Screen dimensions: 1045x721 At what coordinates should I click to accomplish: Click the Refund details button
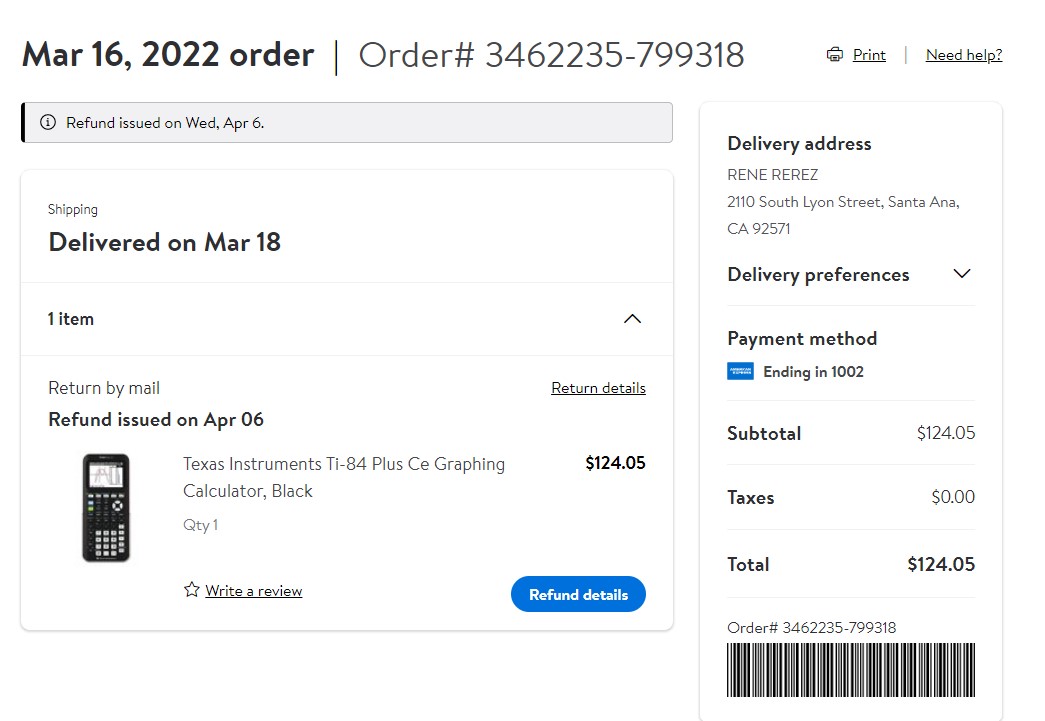point(578,594)
